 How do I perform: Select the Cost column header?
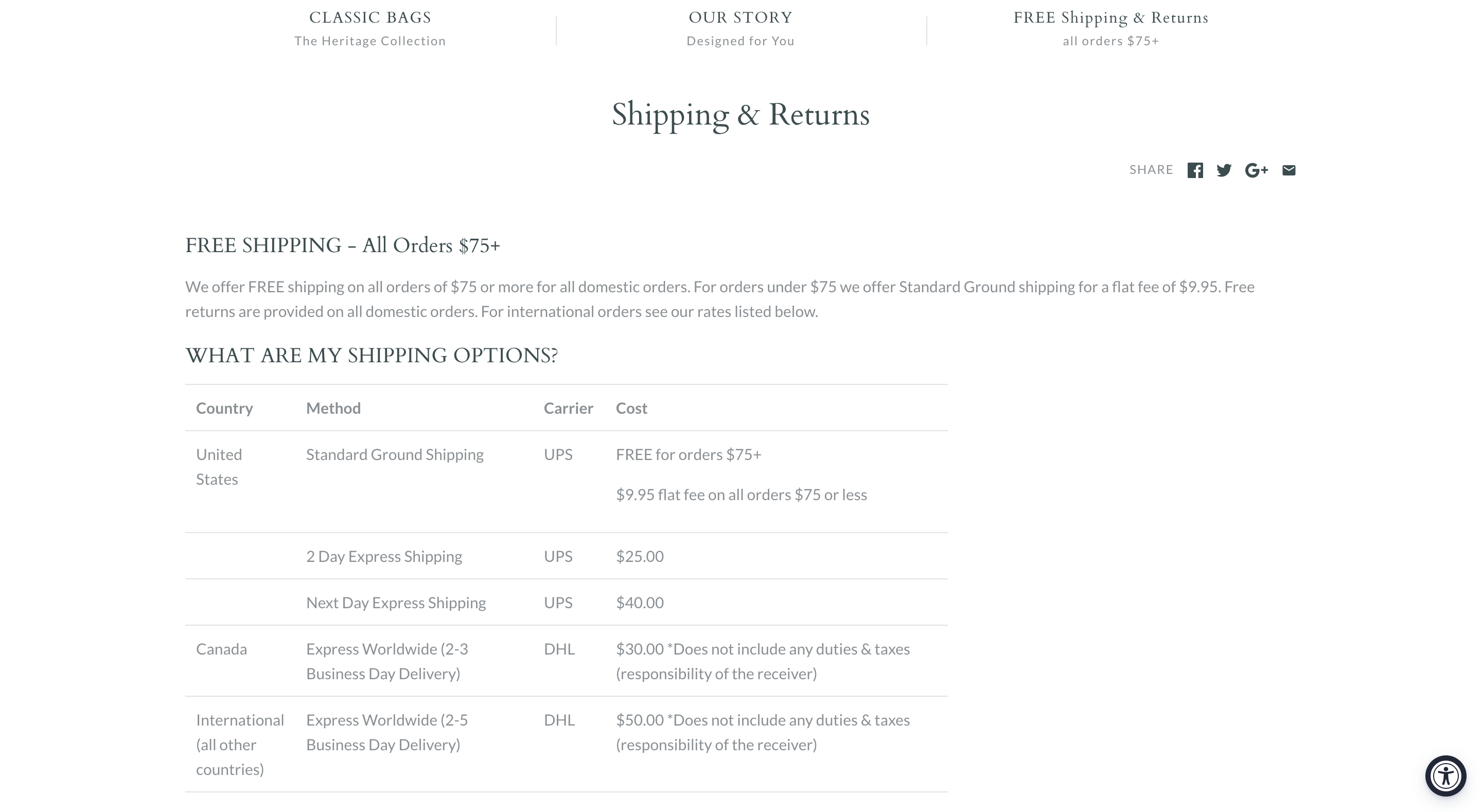(x=631, y=408)
